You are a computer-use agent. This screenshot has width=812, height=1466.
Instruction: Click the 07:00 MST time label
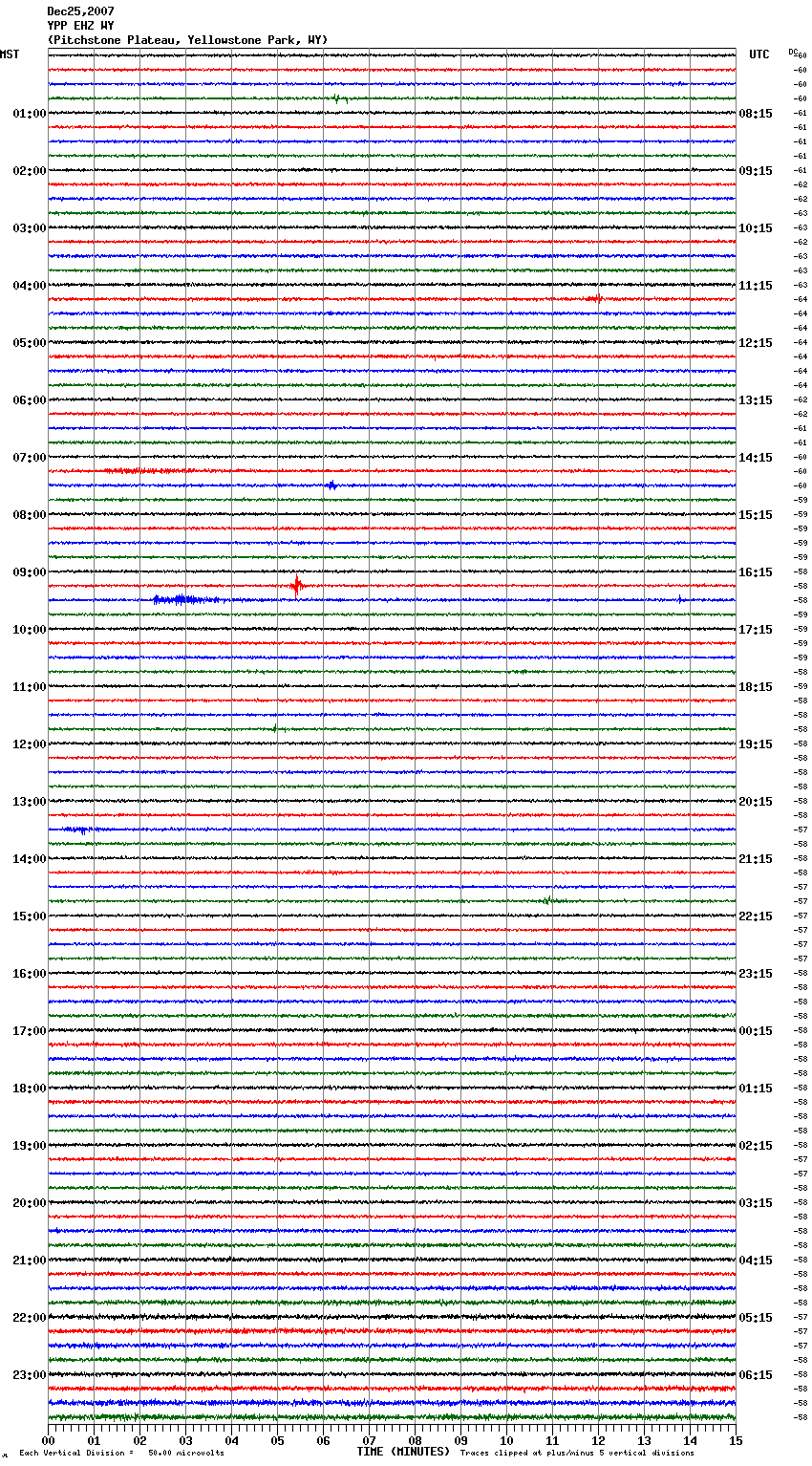coord(30,458)
